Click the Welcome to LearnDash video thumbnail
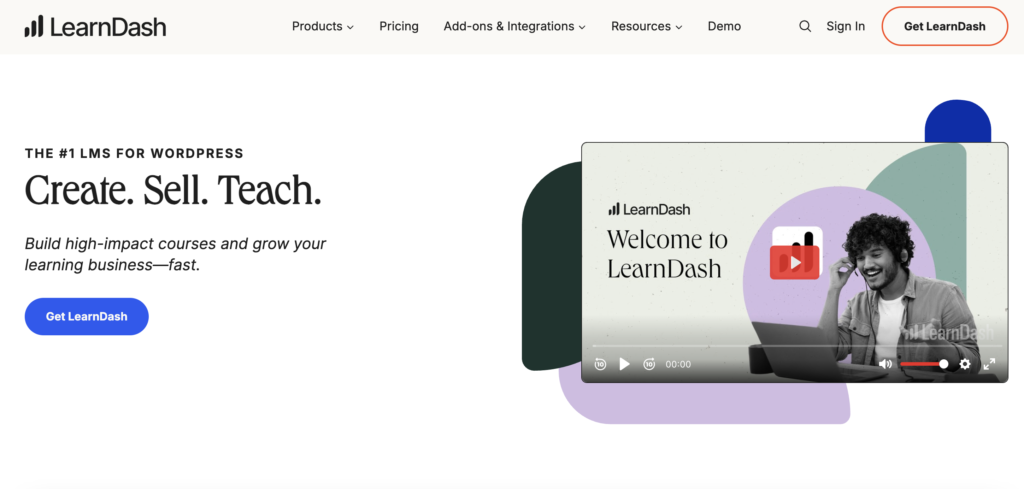The image size is (1024, 489). click(795, 262)
